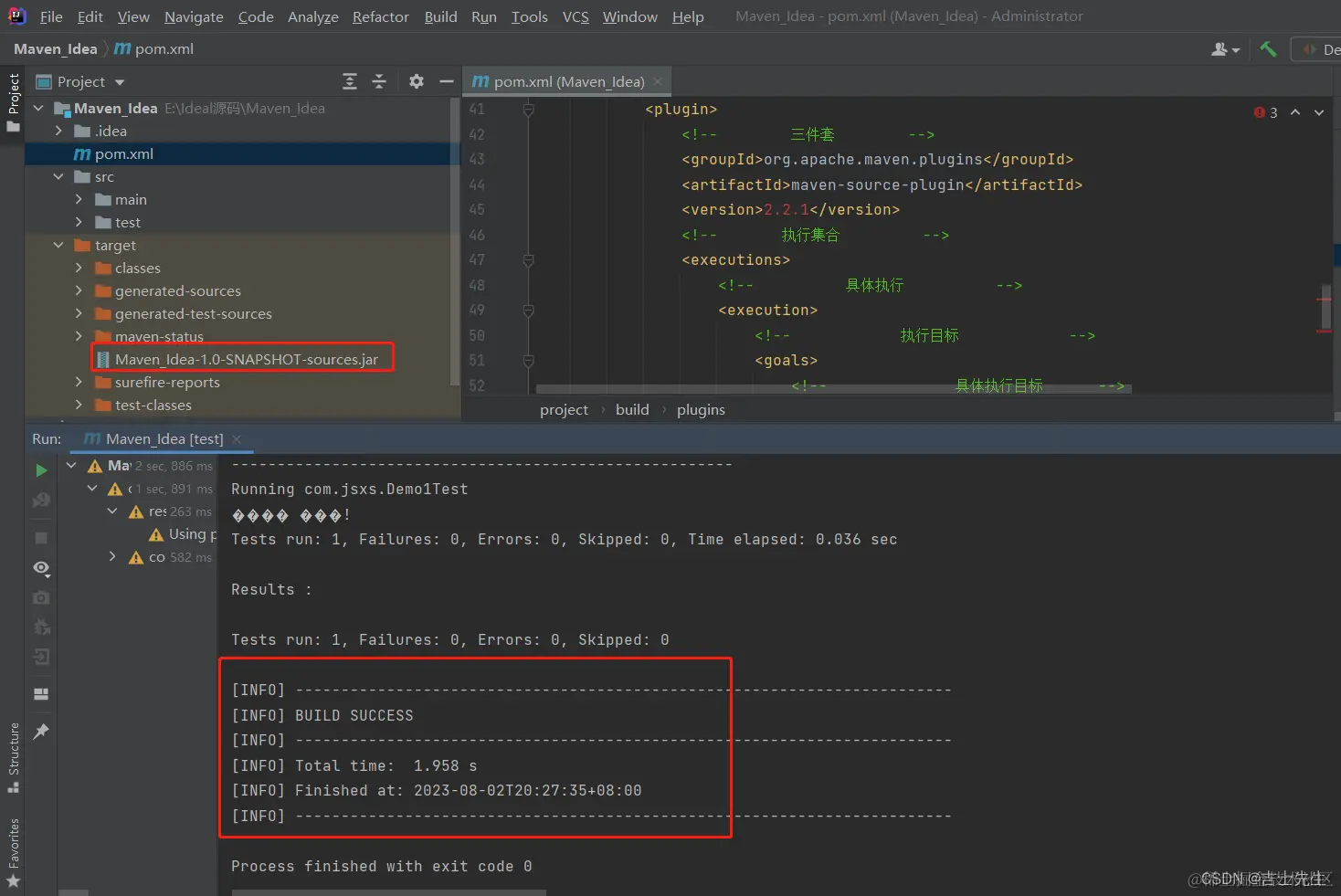Click the camera dump threads icon
Screen dimensions: 1341x896
point(41,597)
